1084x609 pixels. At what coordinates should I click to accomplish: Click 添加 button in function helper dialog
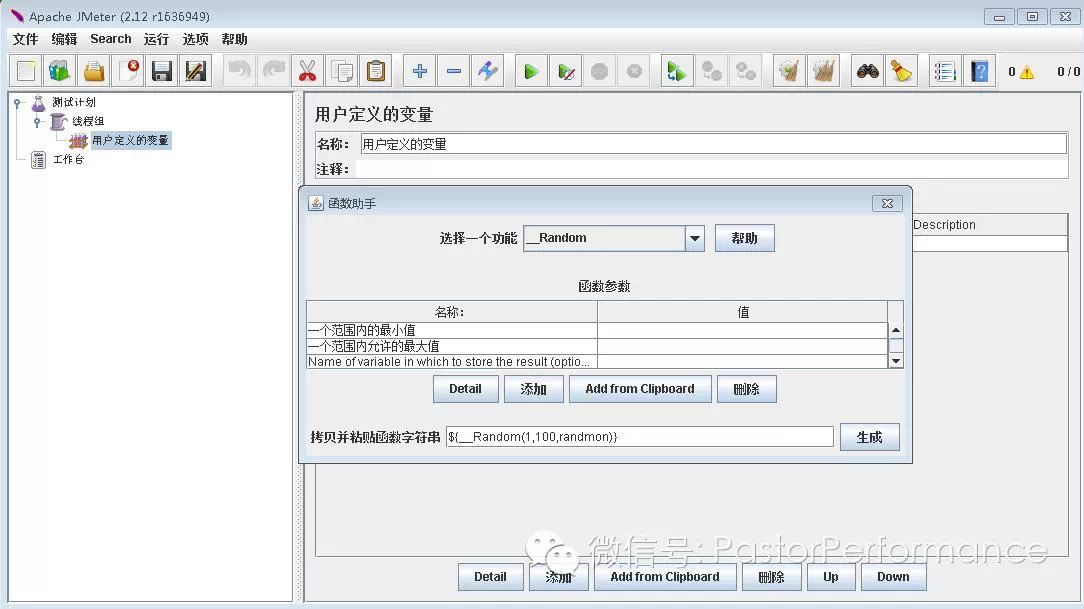[534, 389]
